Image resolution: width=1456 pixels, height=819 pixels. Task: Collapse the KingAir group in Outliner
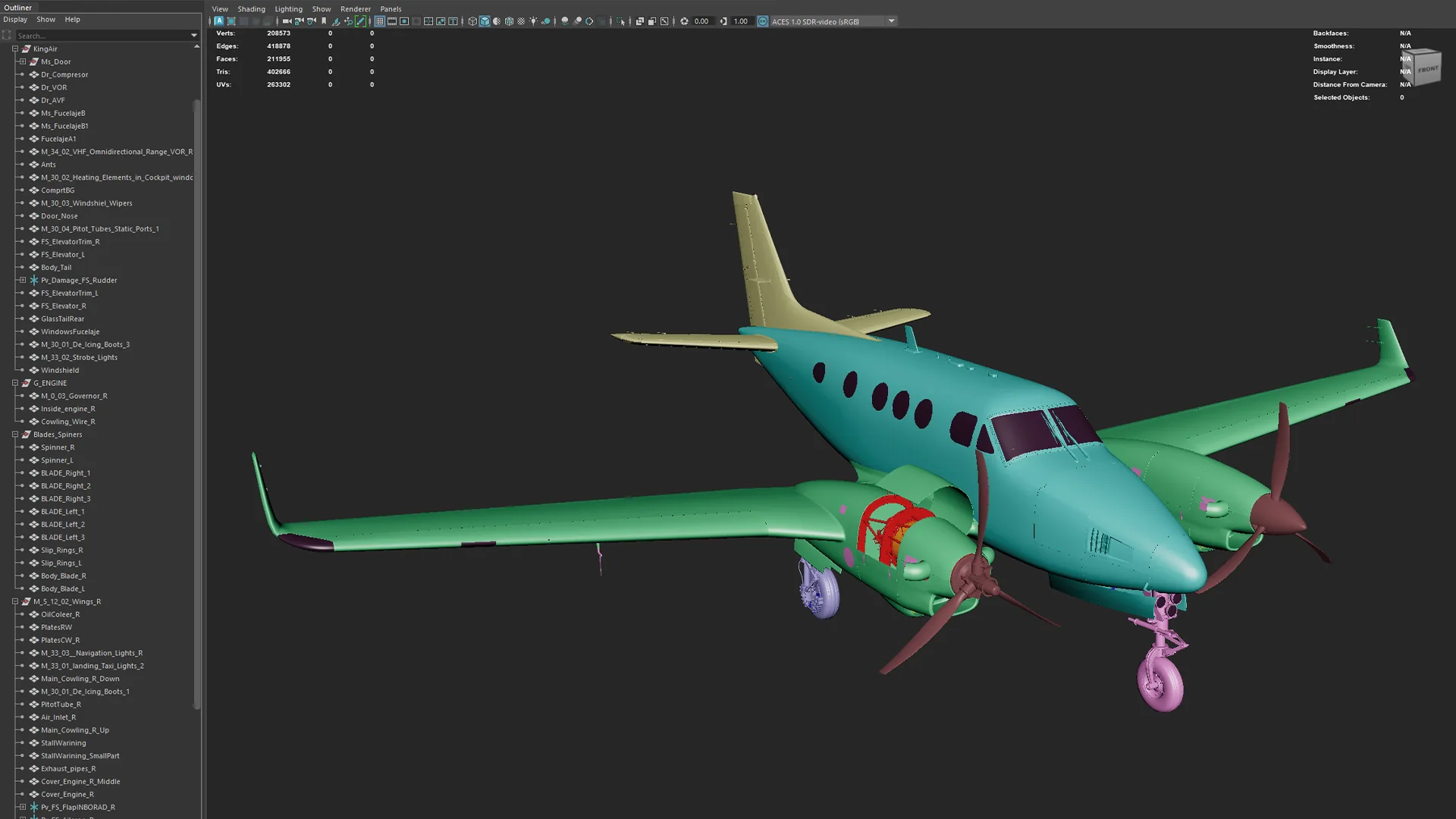click(15, 49)
